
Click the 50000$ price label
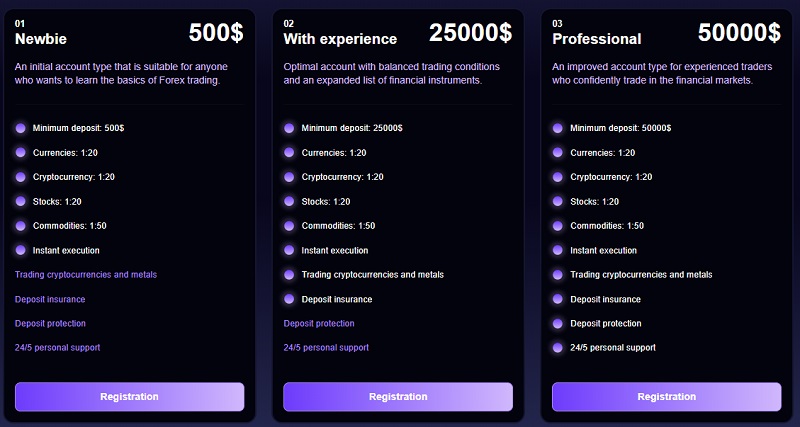(739, 33)
